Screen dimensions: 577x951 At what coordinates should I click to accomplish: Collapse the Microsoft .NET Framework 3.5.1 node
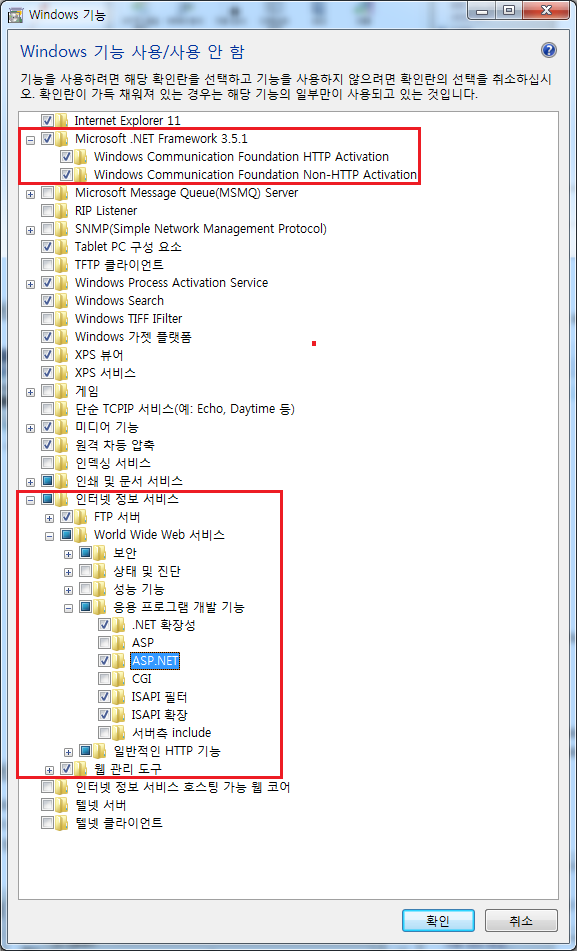[x=30, y=139]
